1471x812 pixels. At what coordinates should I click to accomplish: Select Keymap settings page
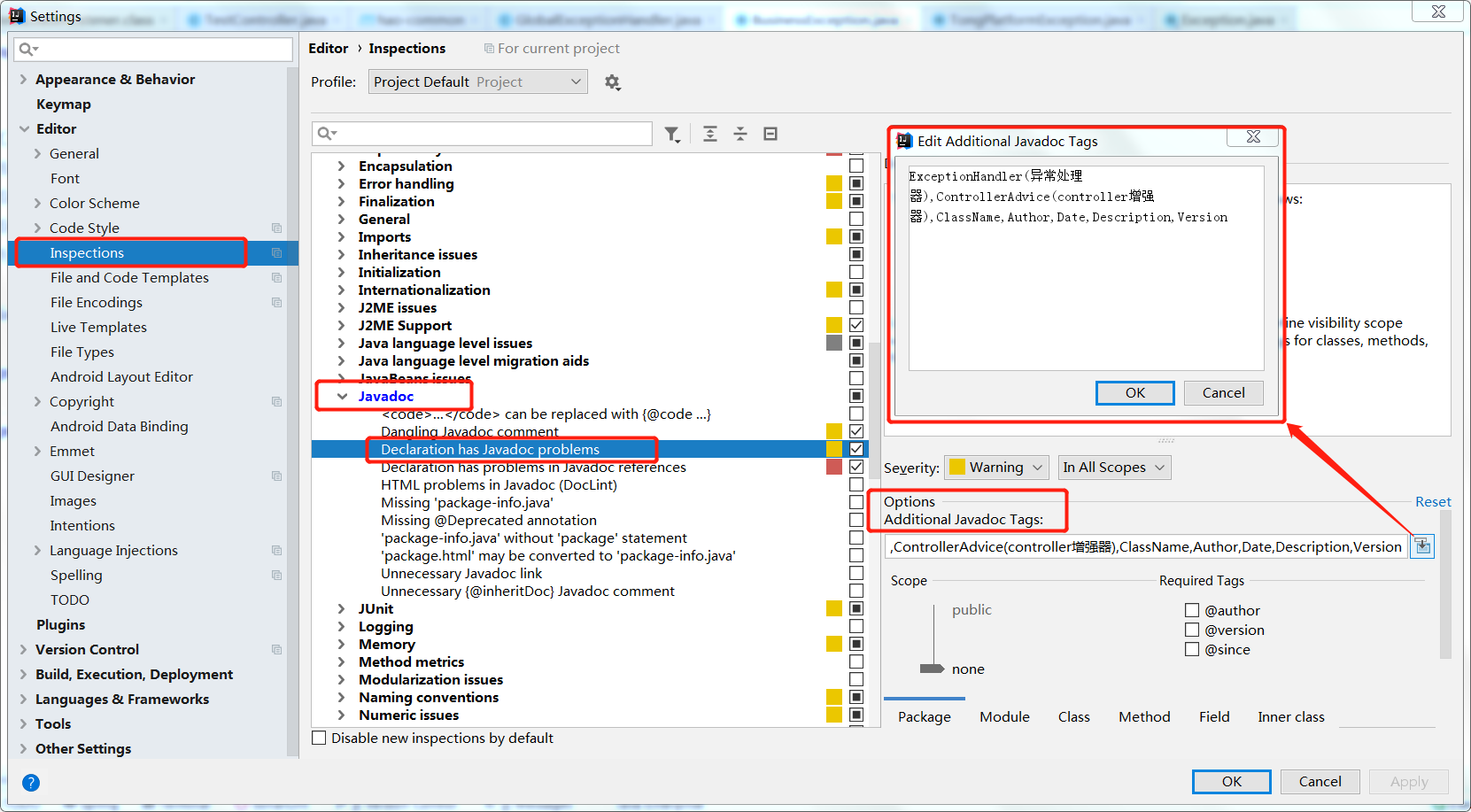tap(63, 104)
